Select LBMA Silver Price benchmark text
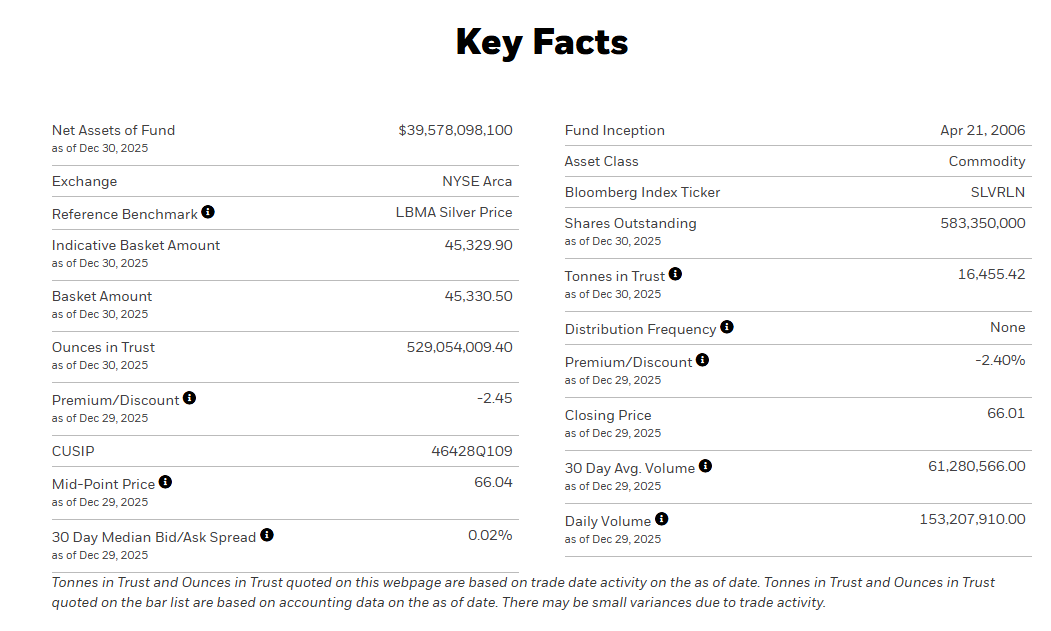 point(454,212)
